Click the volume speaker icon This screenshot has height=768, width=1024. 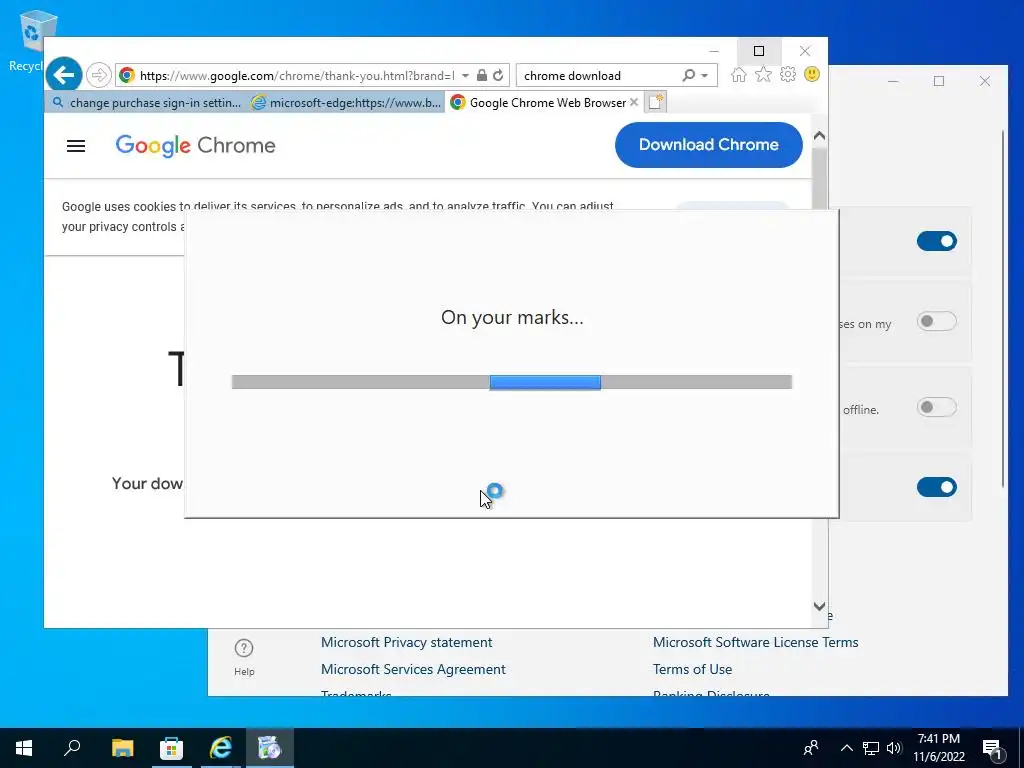click(894, 748)
